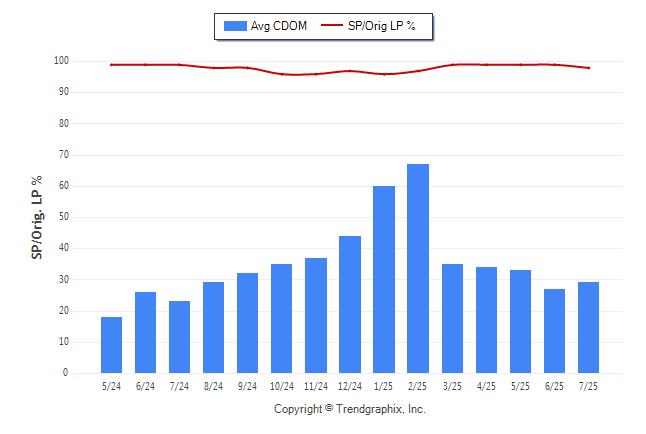This screenshot has width=646, height=434.
Task: Click the 1/25 x-axis label
Action: pos(384,387)
